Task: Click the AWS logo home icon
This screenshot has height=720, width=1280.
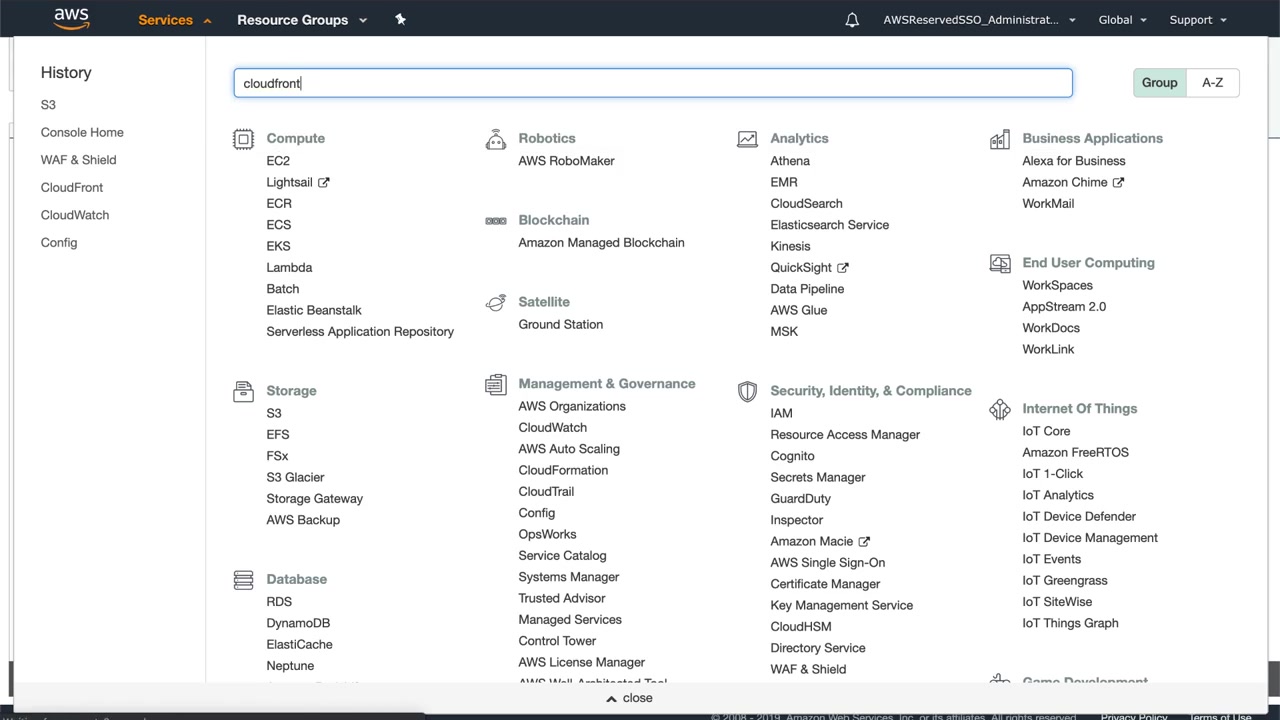Action: point(71,19)
